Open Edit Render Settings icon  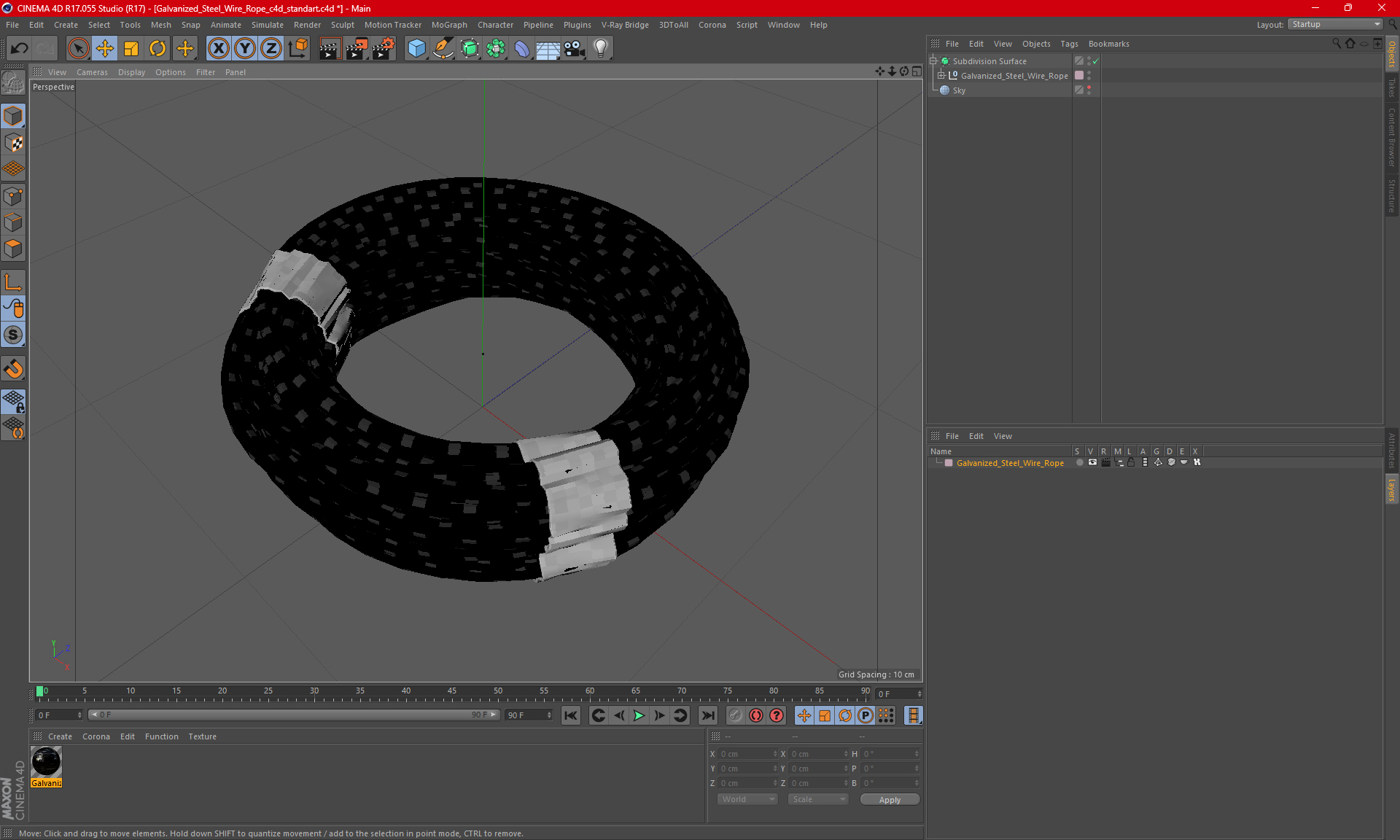click(x=384, y=48)
